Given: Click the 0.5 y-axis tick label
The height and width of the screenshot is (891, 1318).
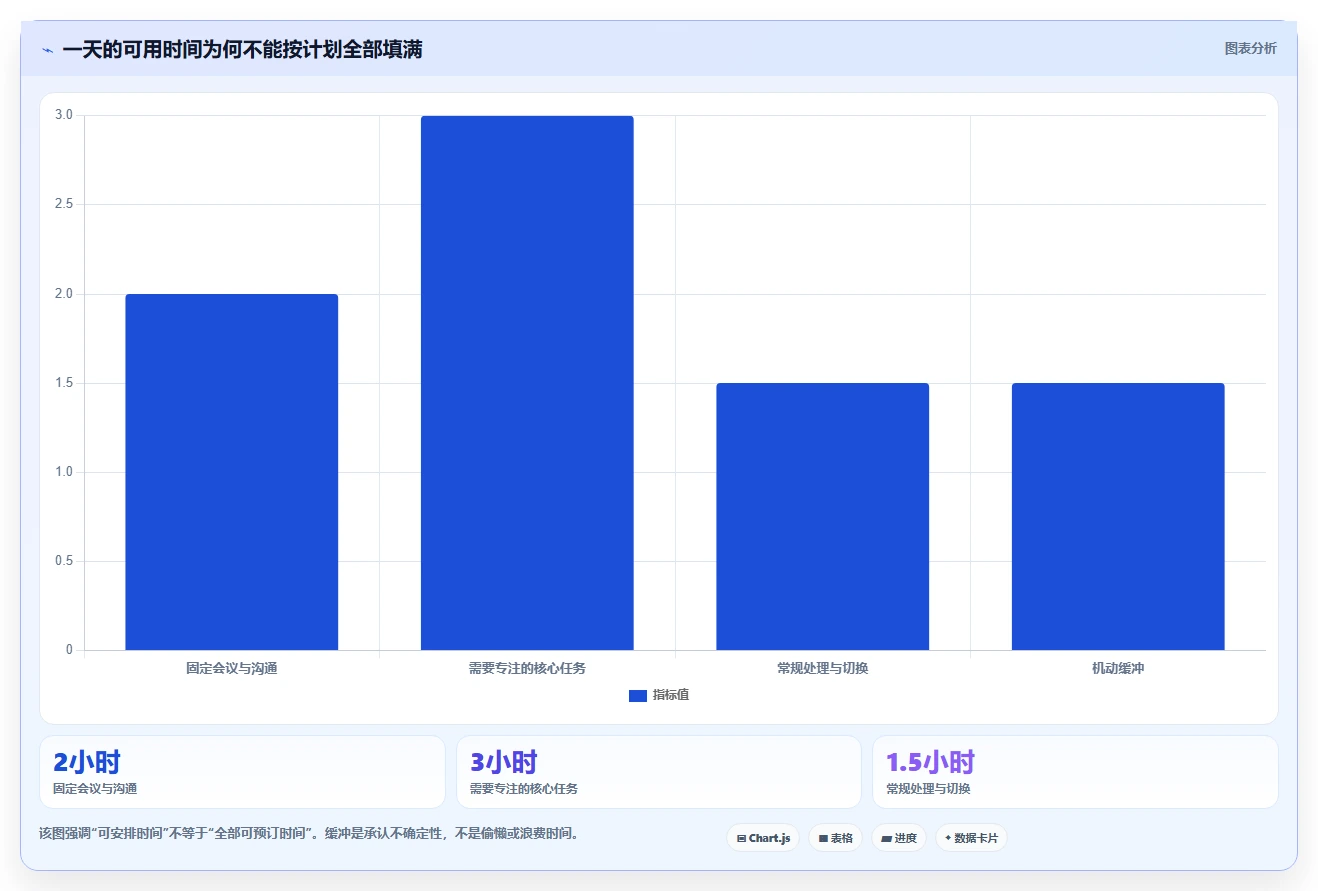Looking at the screenshot, I should click(64, 561).
